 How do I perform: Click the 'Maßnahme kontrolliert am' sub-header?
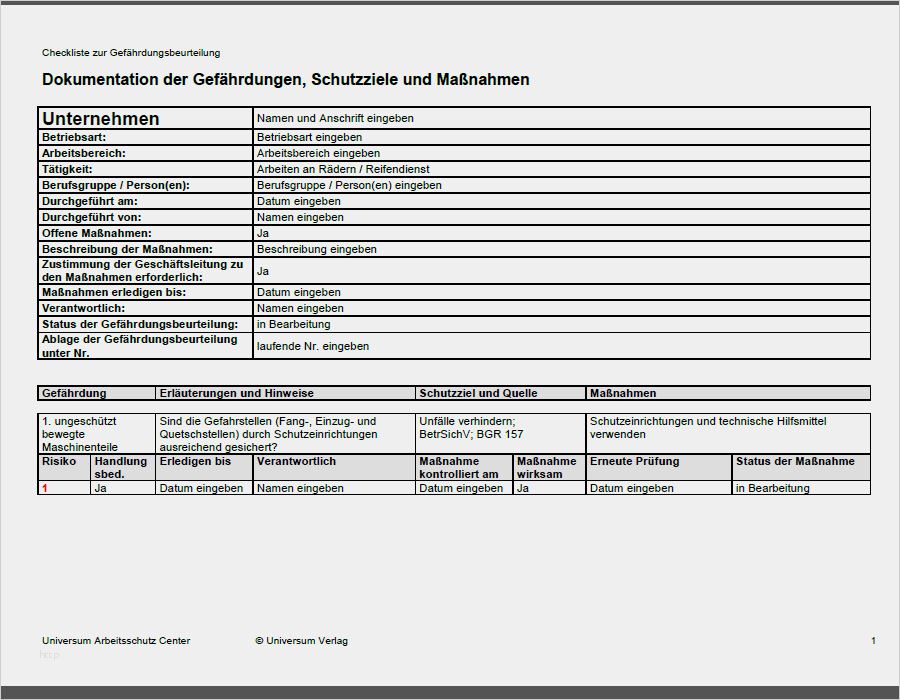(464, 468)
